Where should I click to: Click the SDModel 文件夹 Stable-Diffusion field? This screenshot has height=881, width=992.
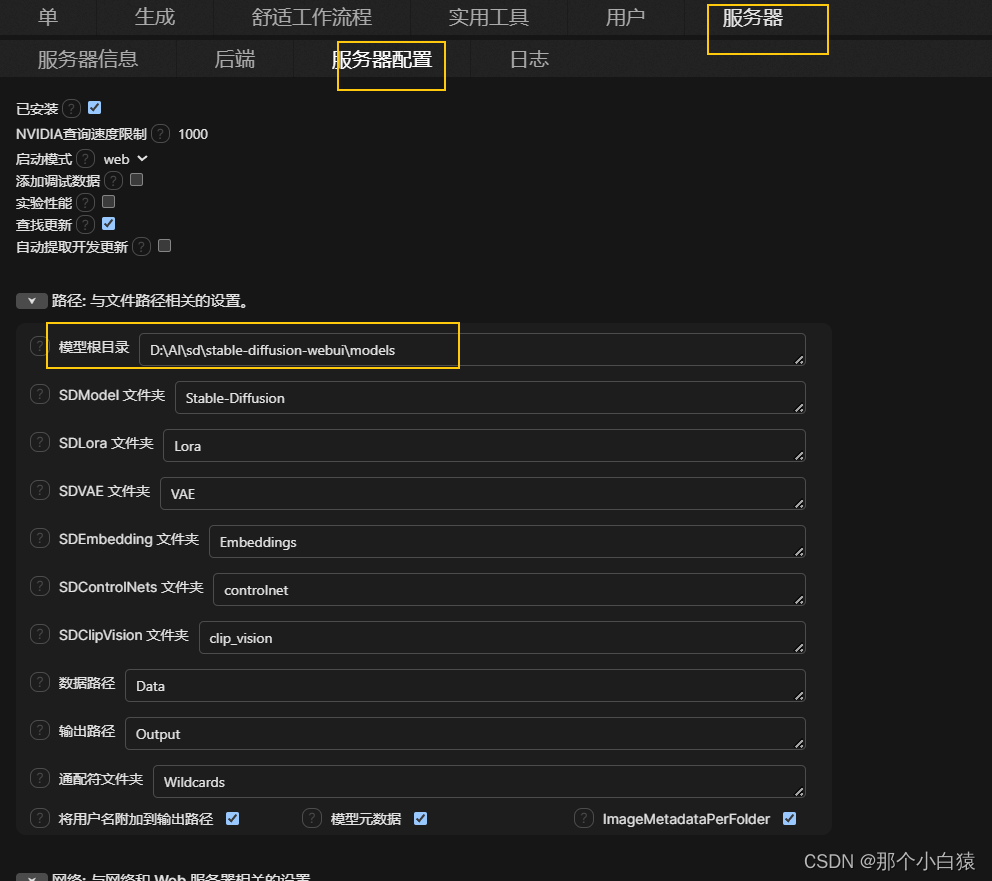point(490,398)
